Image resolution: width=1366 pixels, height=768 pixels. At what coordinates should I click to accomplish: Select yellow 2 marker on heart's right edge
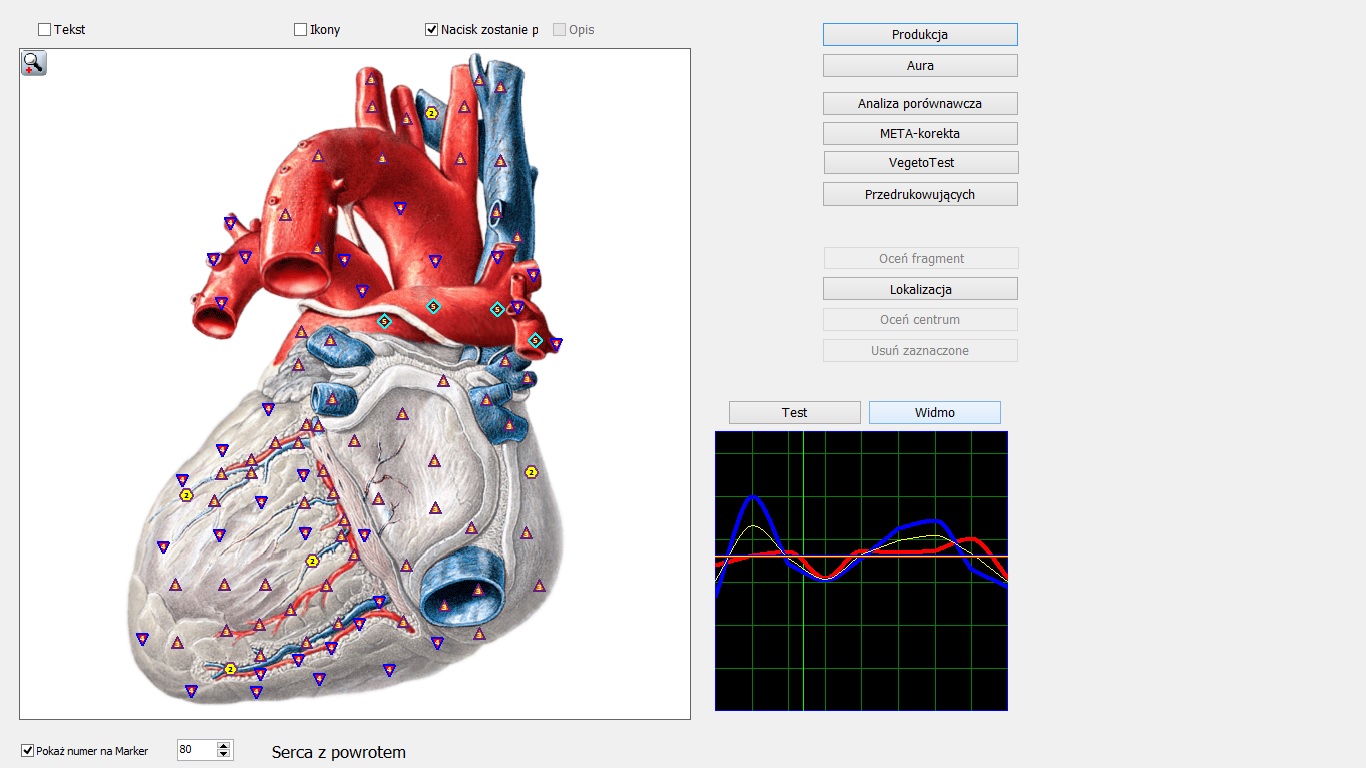[x=531, y=472]
